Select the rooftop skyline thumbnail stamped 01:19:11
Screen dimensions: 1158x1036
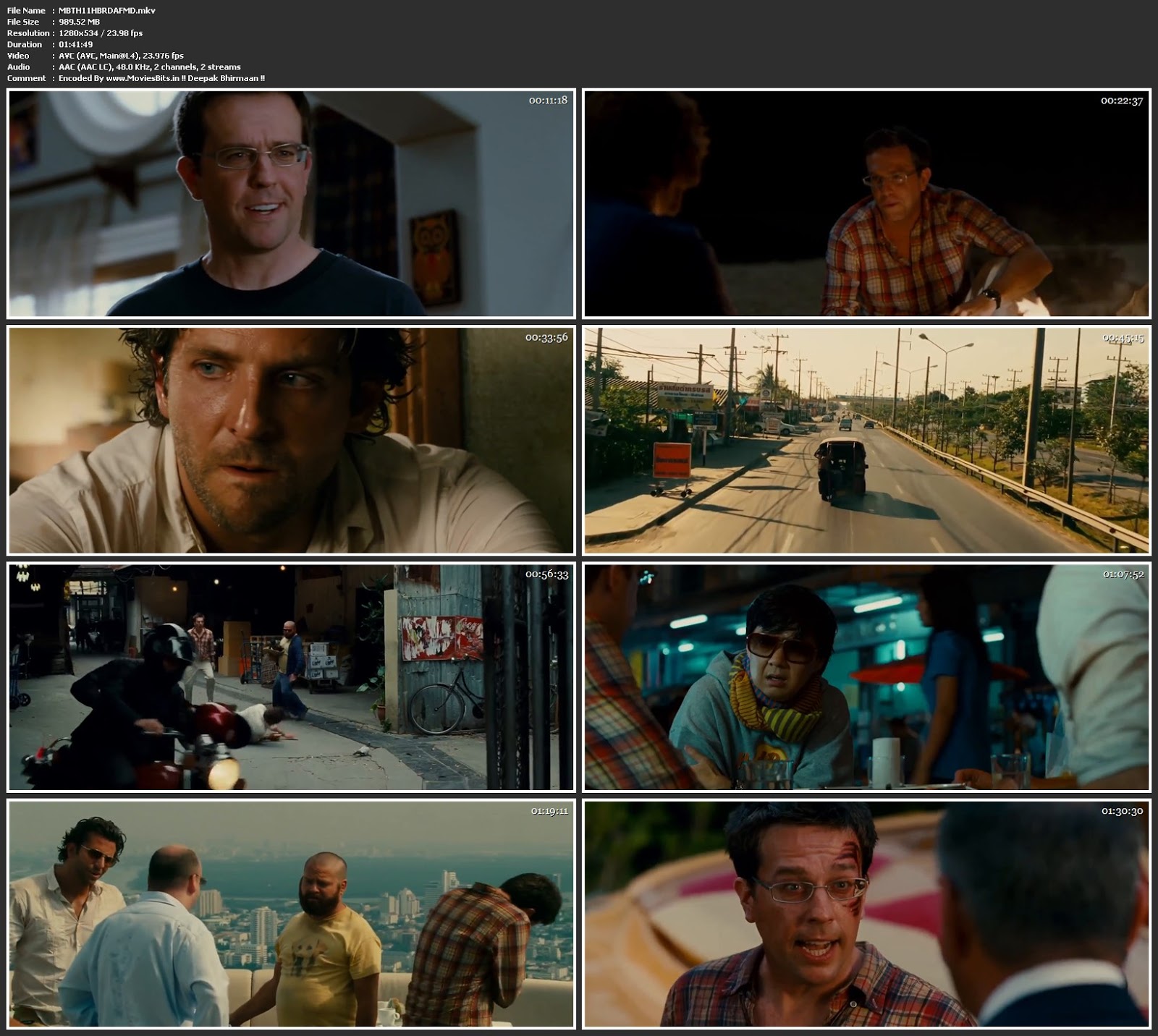click(291, 914)
